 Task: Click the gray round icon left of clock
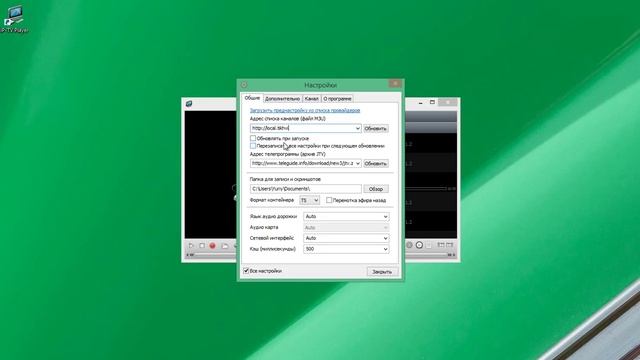coord(409,245)
